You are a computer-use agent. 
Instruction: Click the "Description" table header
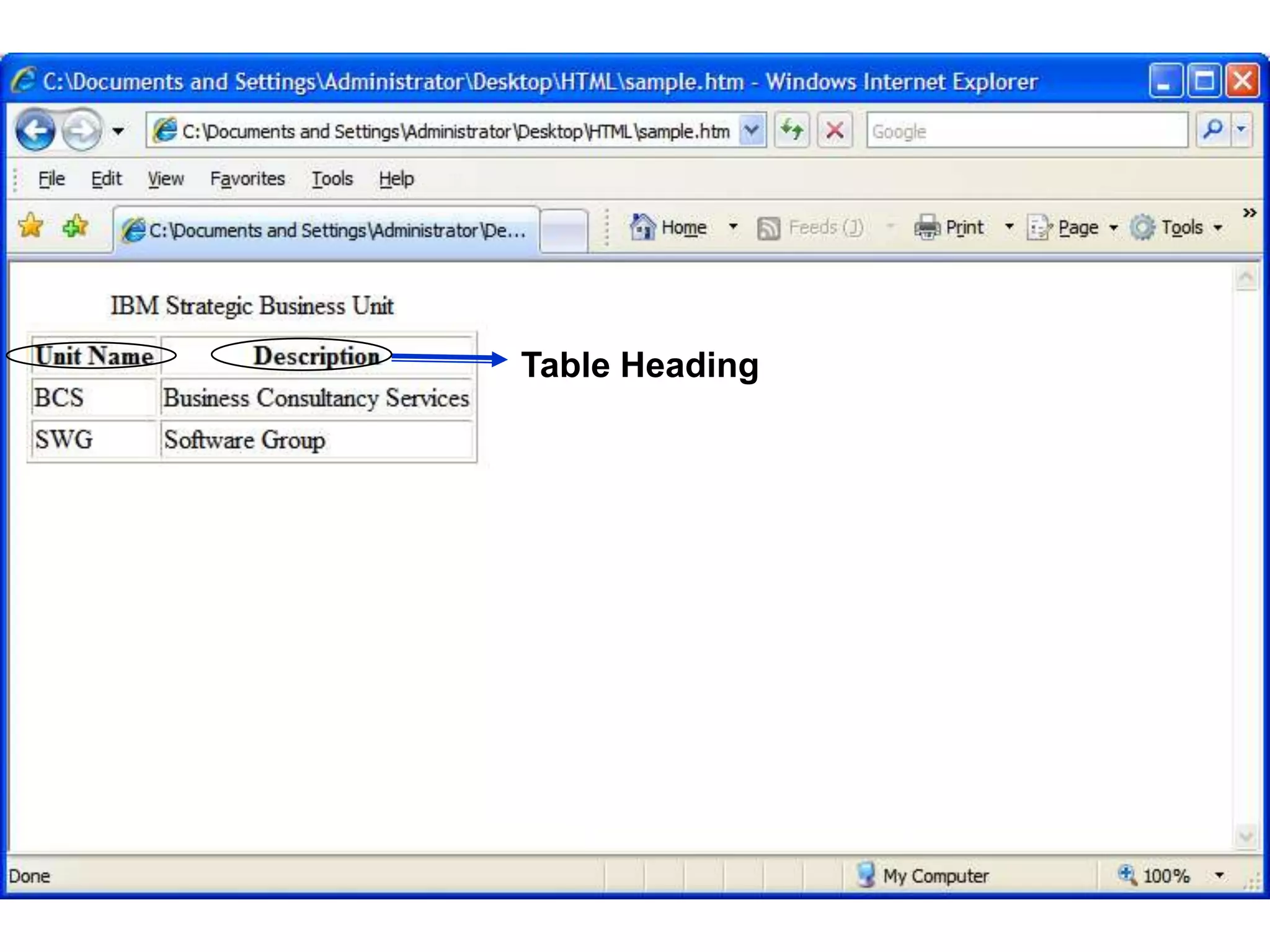click(x=317, y=356)
